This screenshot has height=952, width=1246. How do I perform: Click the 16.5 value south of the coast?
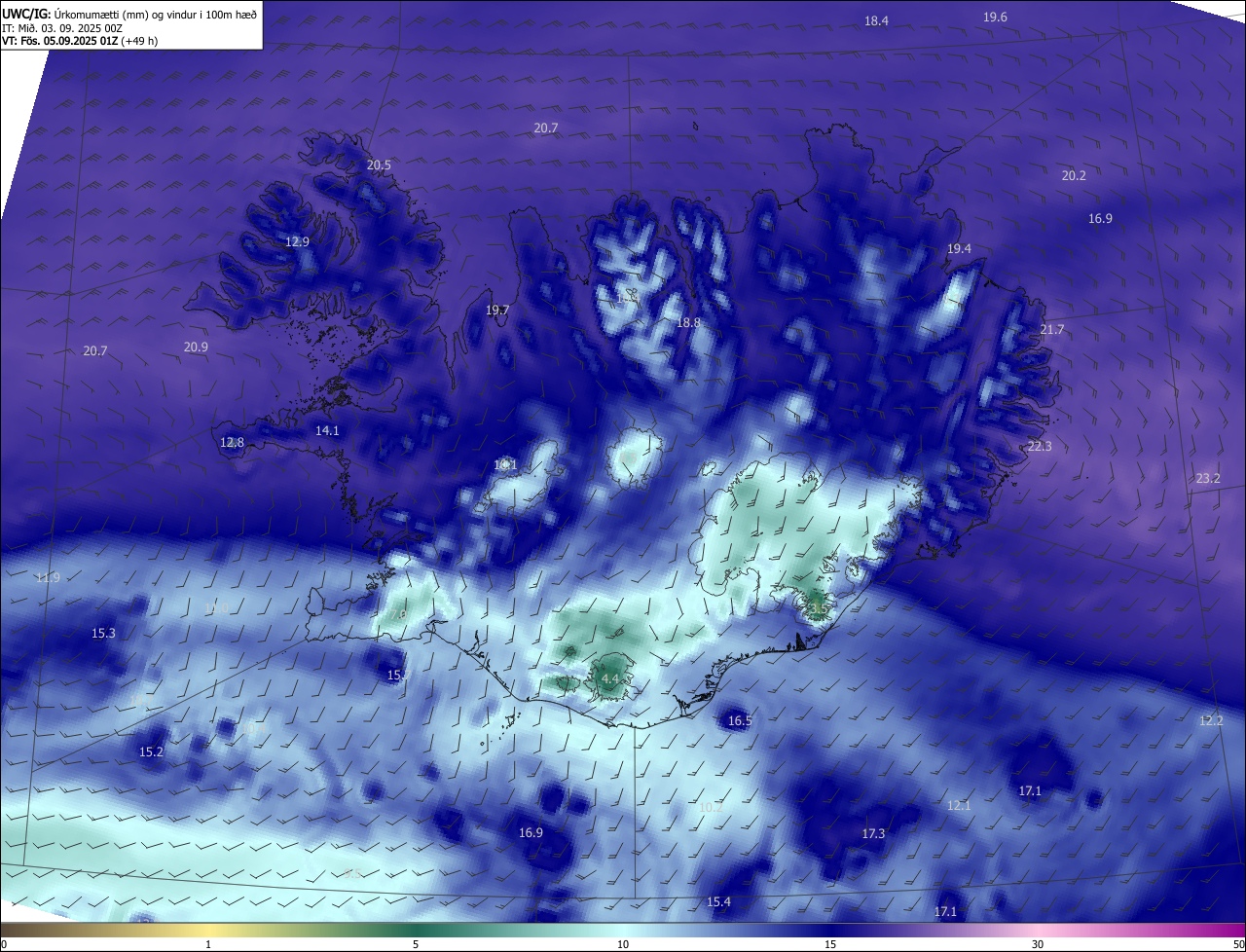click(740, 720)
